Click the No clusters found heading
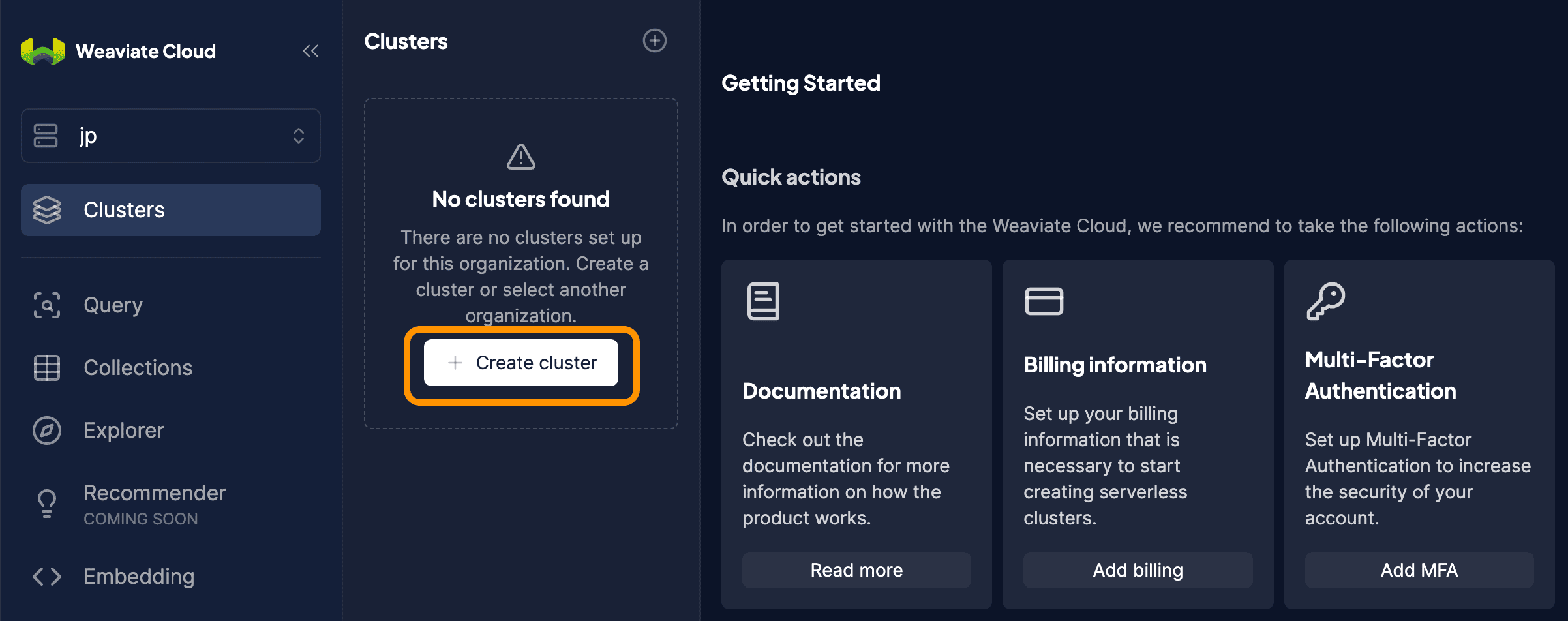The height and width of the screenshot is (621, 1568). click(x=521, y=199)
